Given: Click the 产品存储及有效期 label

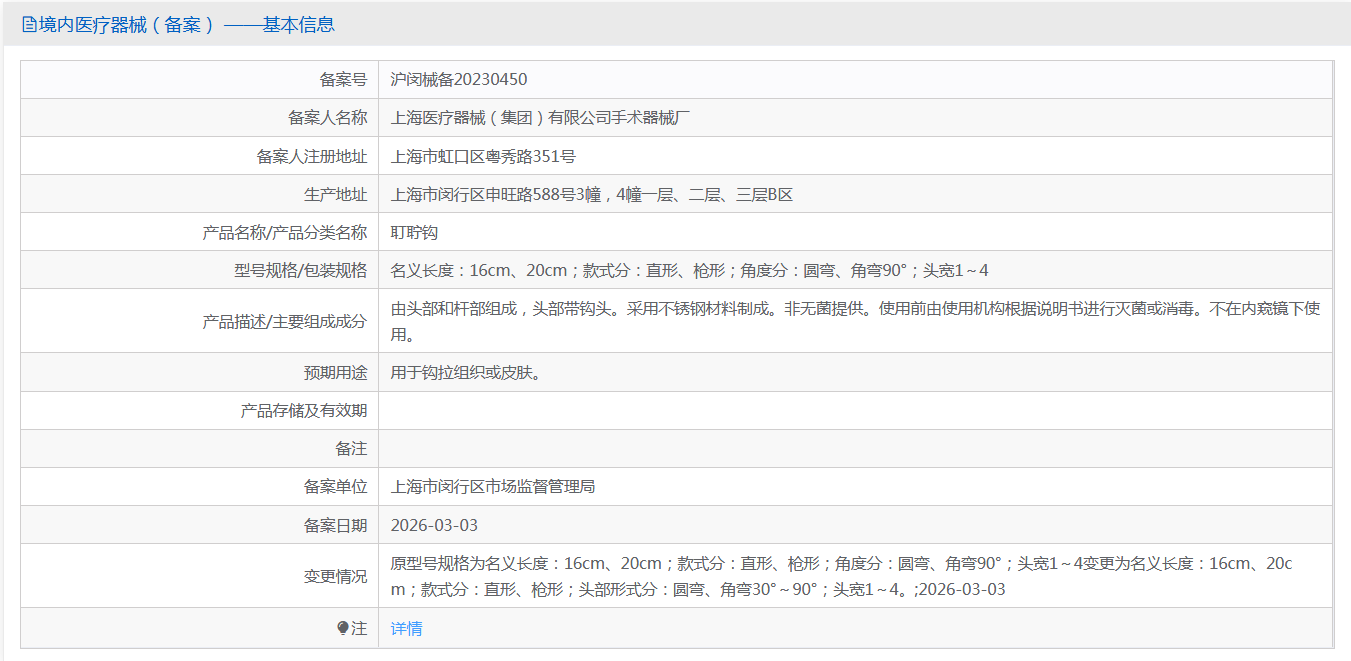Looking at the screenshot, I should tap(304, 411).
